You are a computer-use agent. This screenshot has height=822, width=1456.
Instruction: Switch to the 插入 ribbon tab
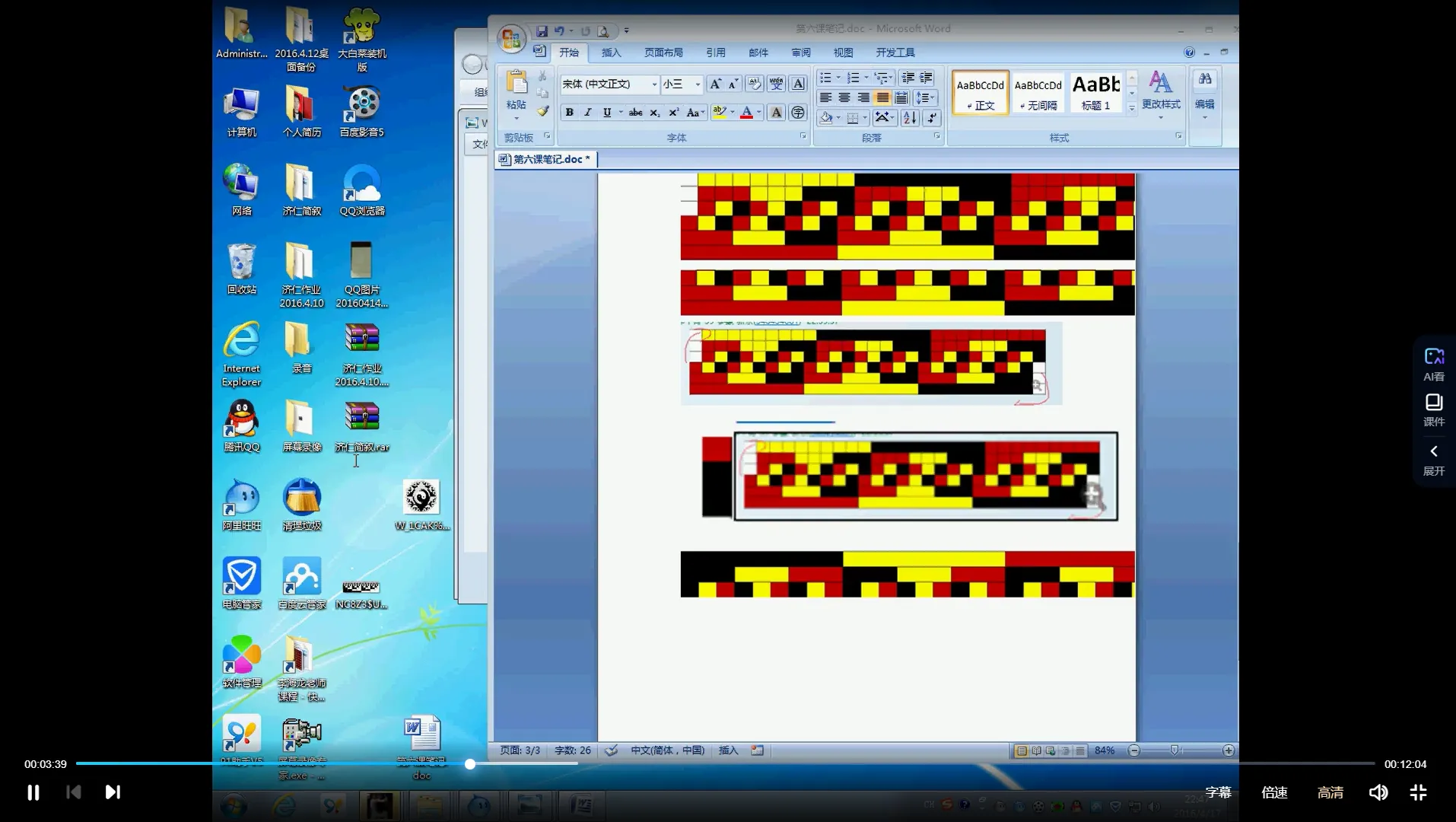pos(611,53)
